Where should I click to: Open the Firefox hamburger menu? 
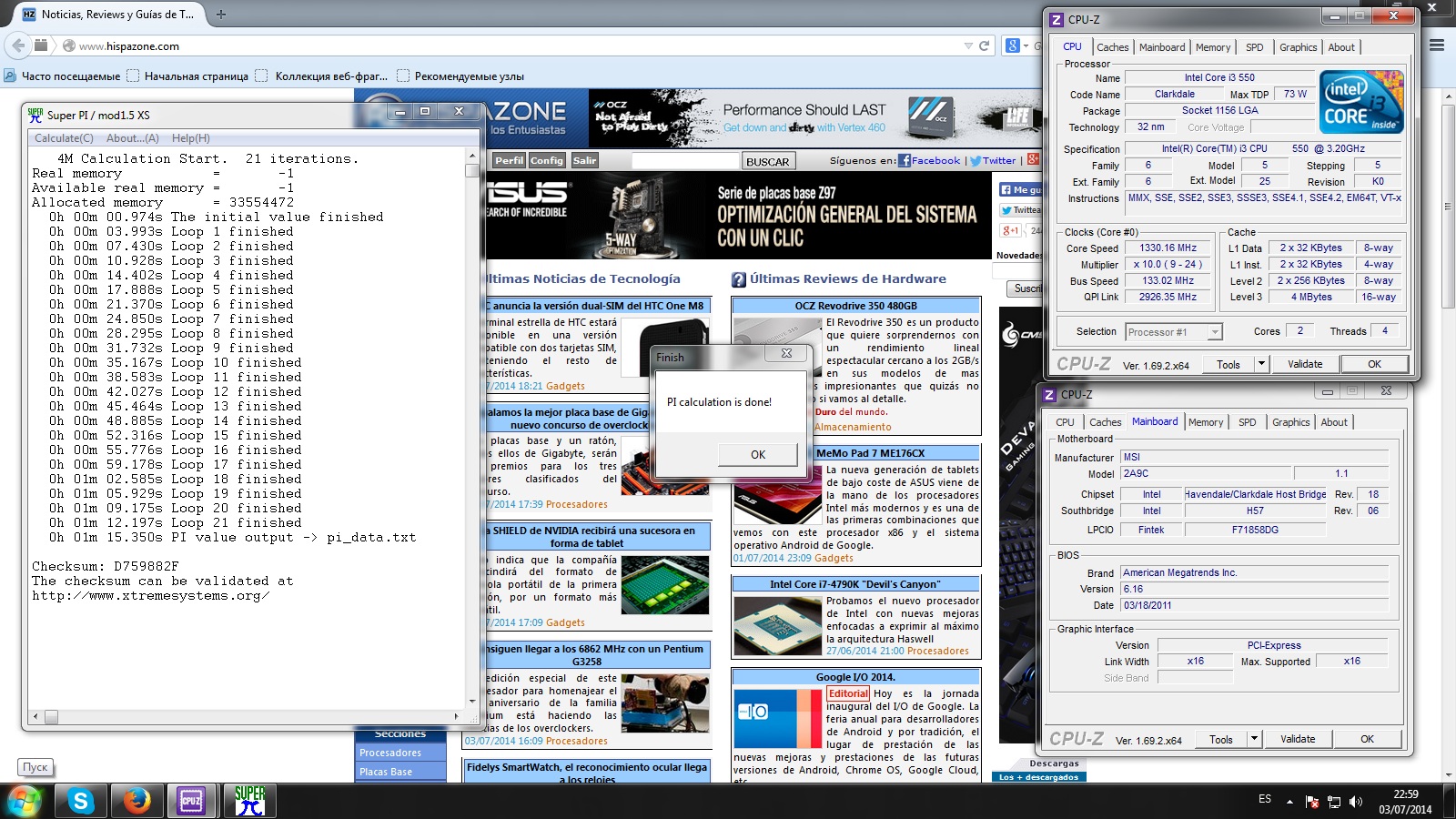1437,45
